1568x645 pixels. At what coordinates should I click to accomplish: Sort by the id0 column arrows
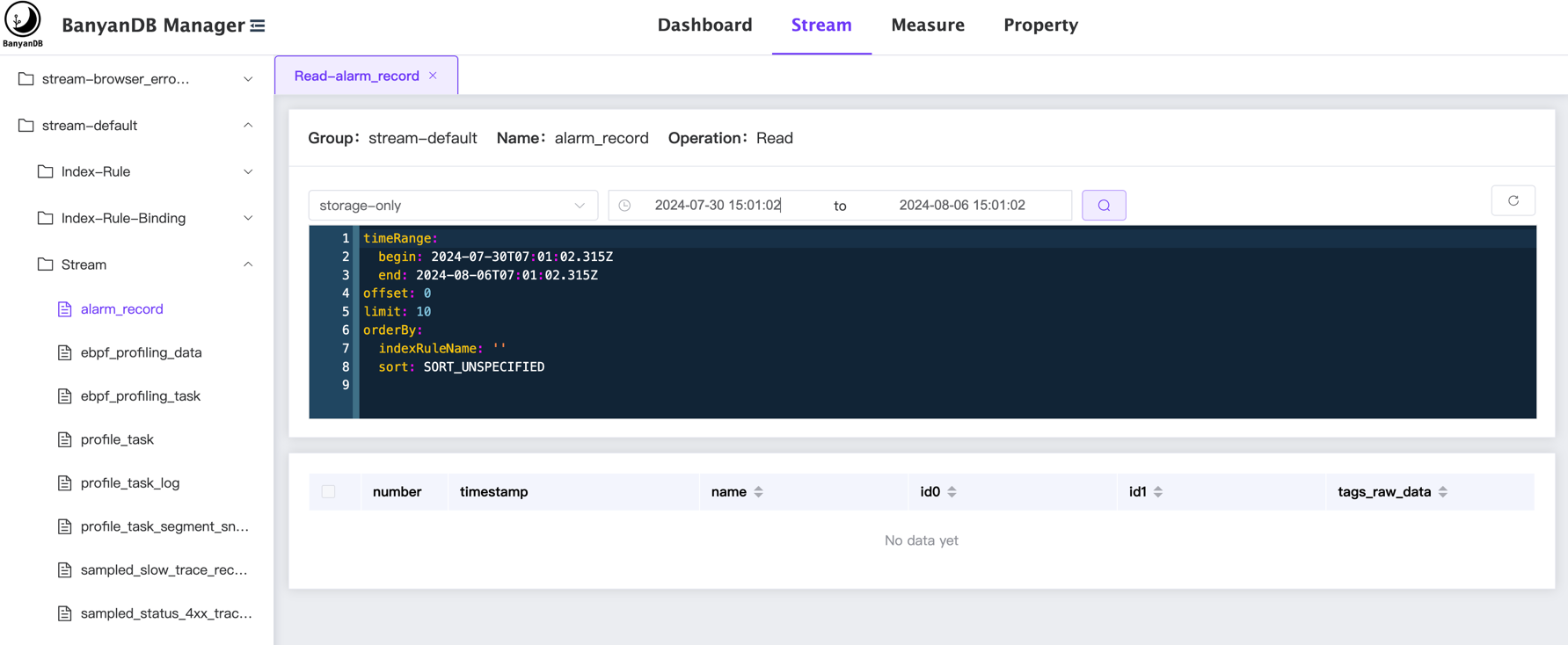[x=952, y=492]
